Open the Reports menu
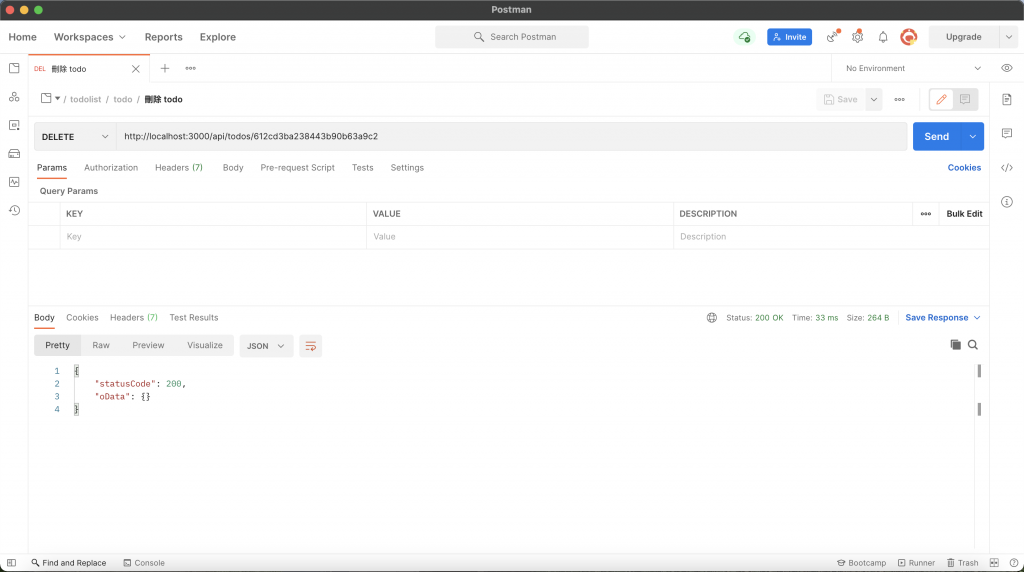This screenshot has height=572, width=1024. coord(163,37)
